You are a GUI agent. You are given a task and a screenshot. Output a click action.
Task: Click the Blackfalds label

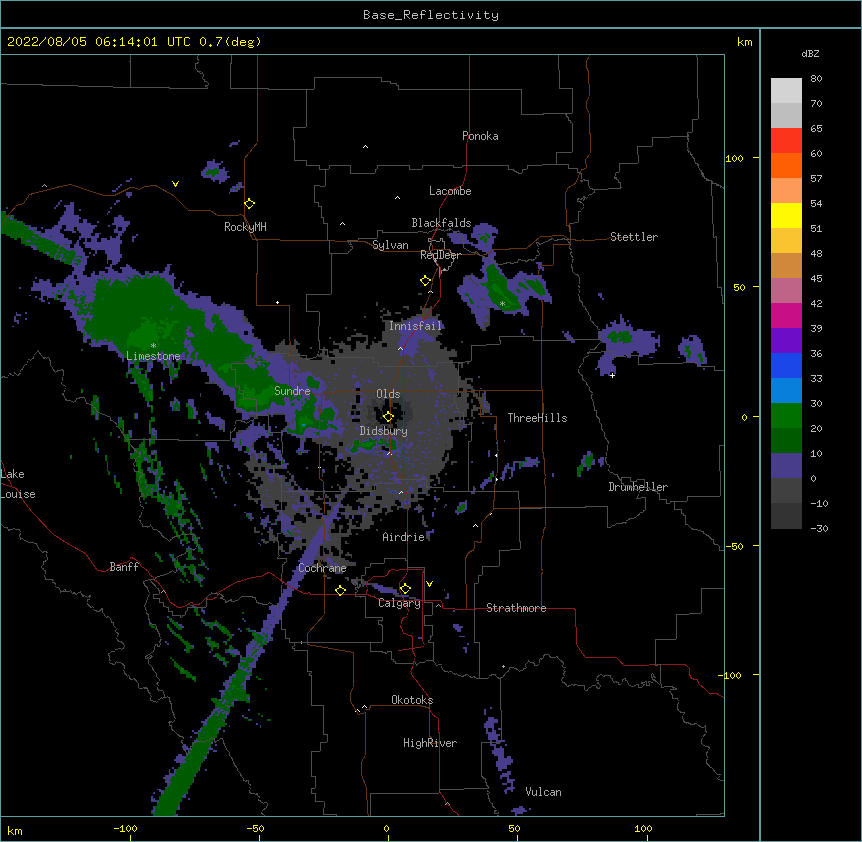click(441, 223)
